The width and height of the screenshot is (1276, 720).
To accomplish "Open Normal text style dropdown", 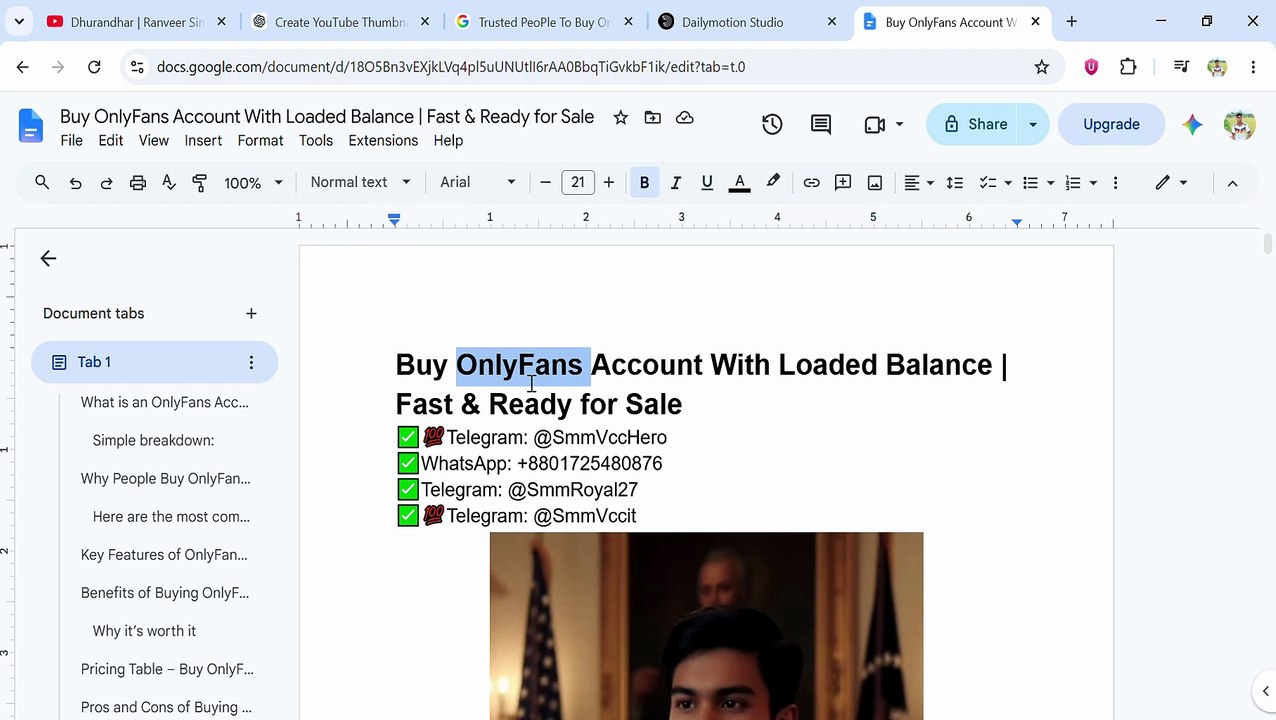I will click(x=360, y=182).
